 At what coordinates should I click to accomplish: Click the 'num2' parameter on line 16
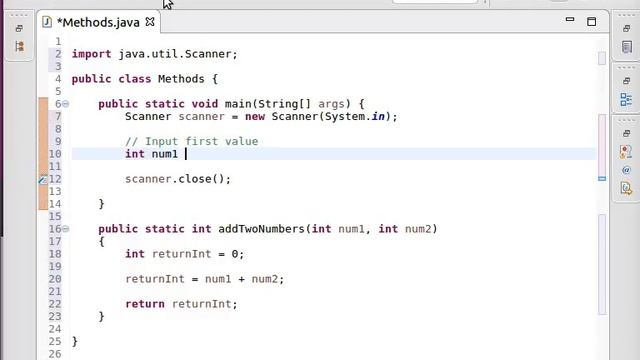coord(418,229)
